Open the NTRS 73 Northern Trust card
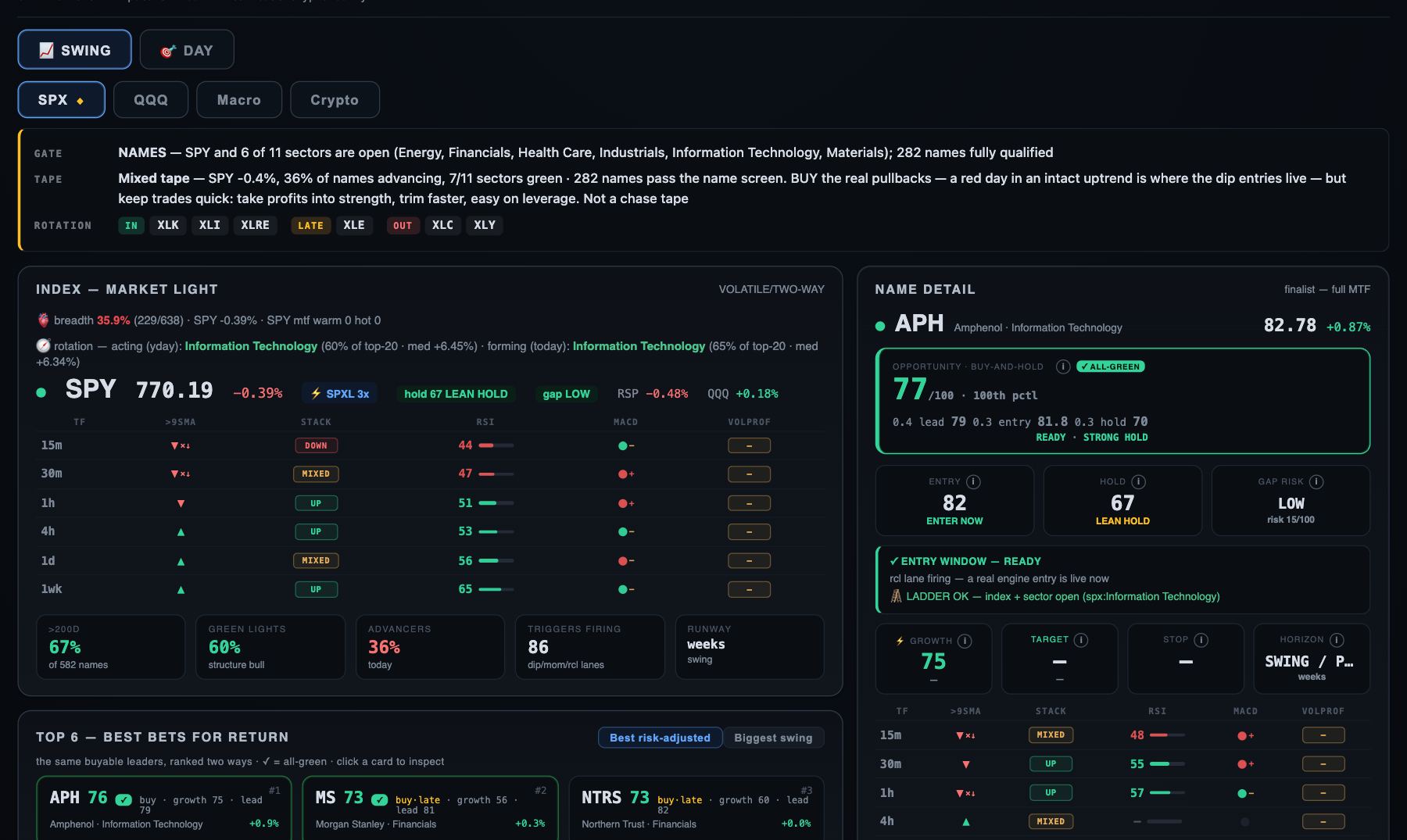Image resolution: width=1407 pixels, height=840 pixels. pyautogui.click(x=696, y=809)
